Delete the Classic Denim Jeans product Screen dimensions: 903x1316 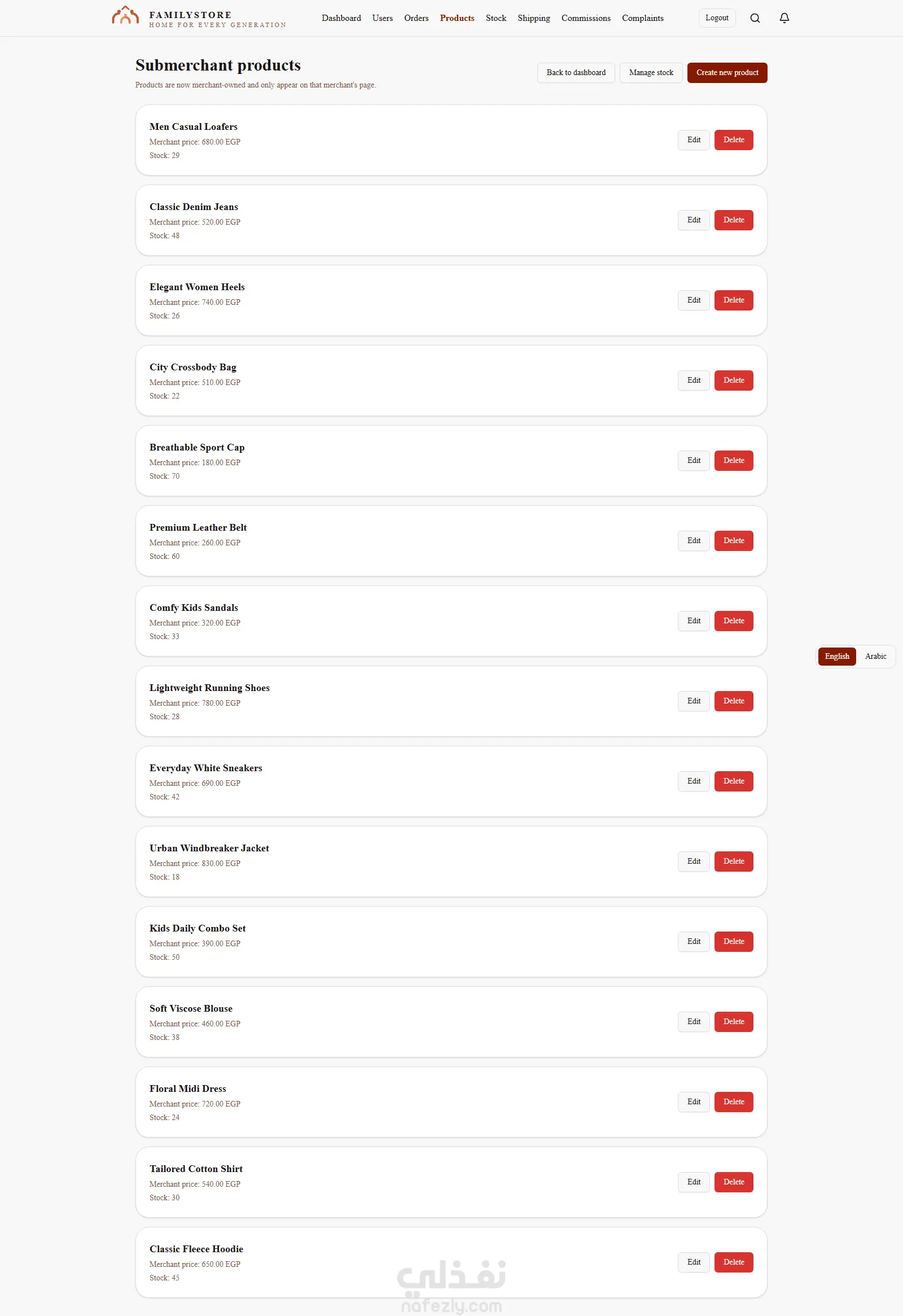click(x=734, y=220)
